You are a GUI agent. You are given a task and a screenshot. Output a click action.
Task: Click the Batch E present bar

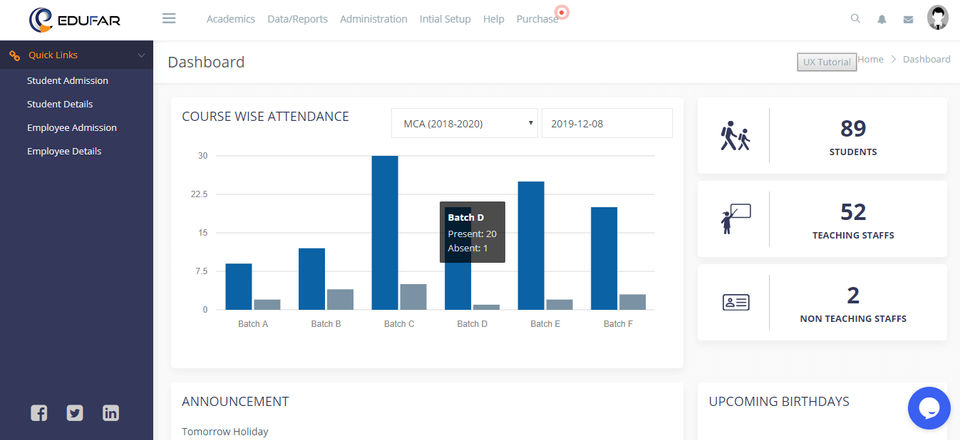pyautogui.click(x=531, y=245)
